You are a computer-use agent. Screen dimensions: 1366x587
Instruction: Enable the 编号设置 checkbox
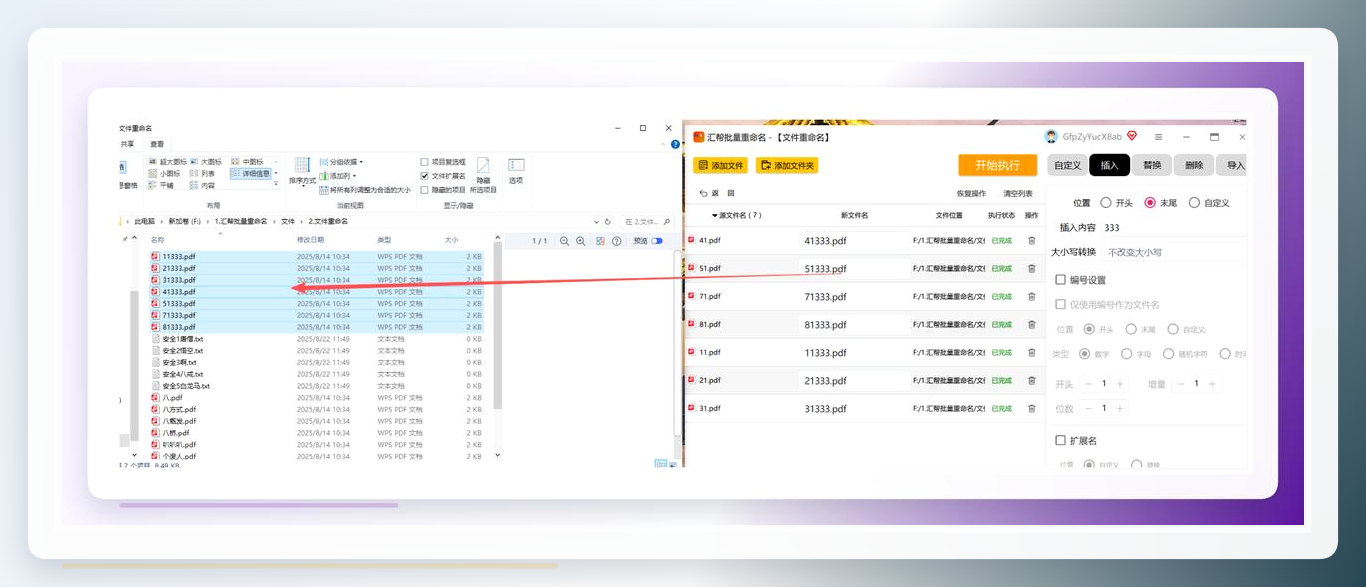1061,280
